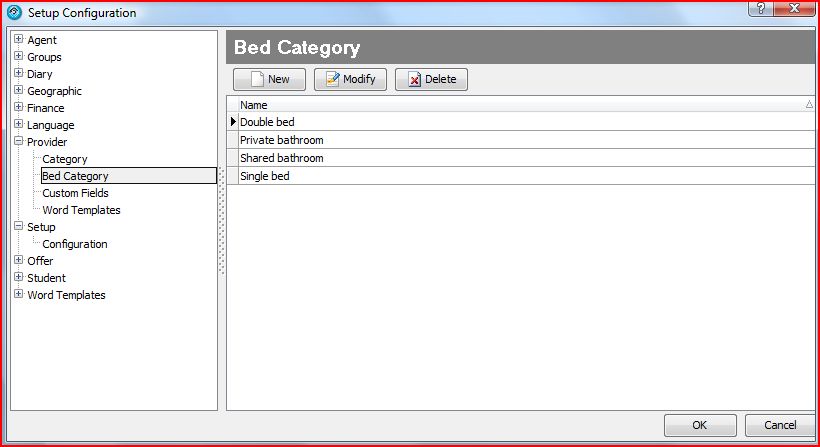Expand the Agent tree node
This screenshot has height=447, width=820.
point(18,40)
